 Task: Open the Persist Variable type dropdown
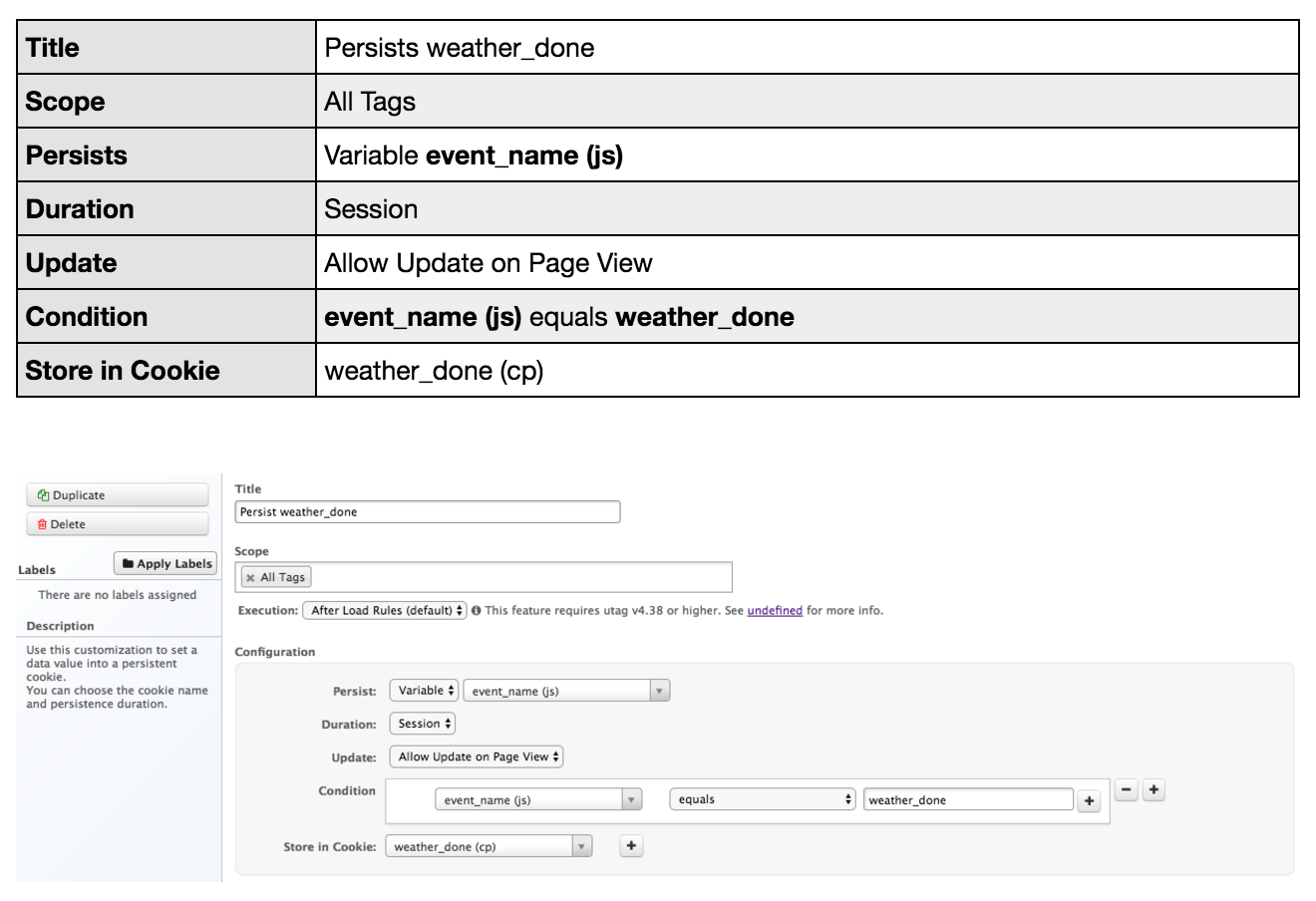425,691
